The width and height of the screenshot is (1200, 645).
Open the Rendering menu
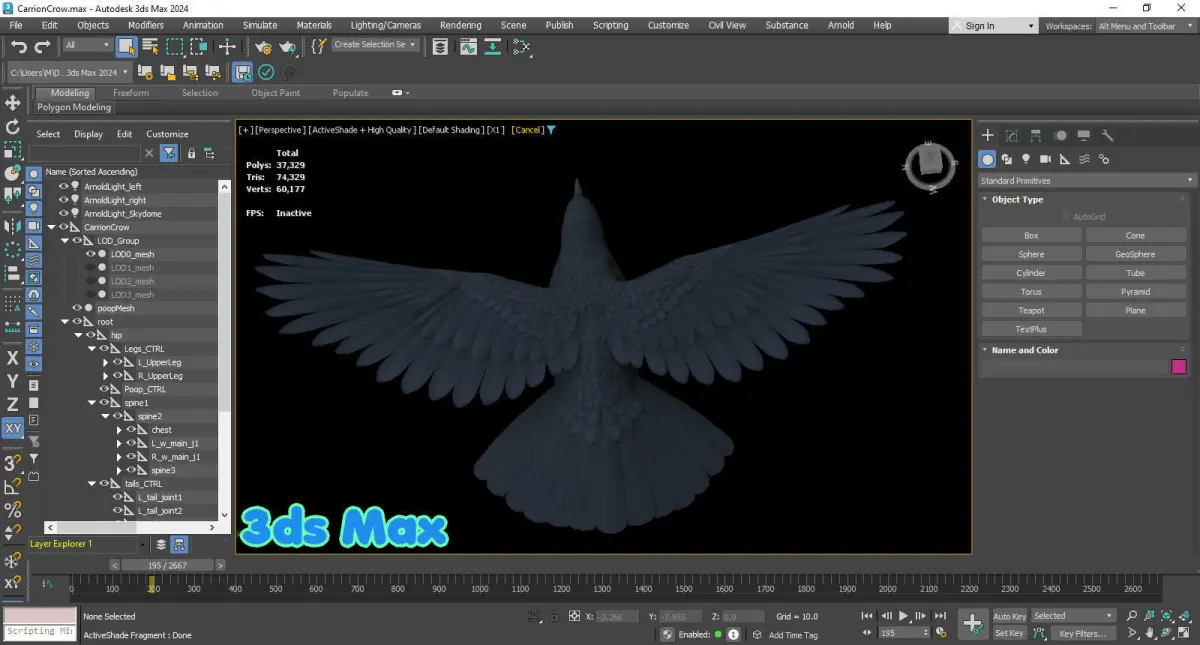460,25
